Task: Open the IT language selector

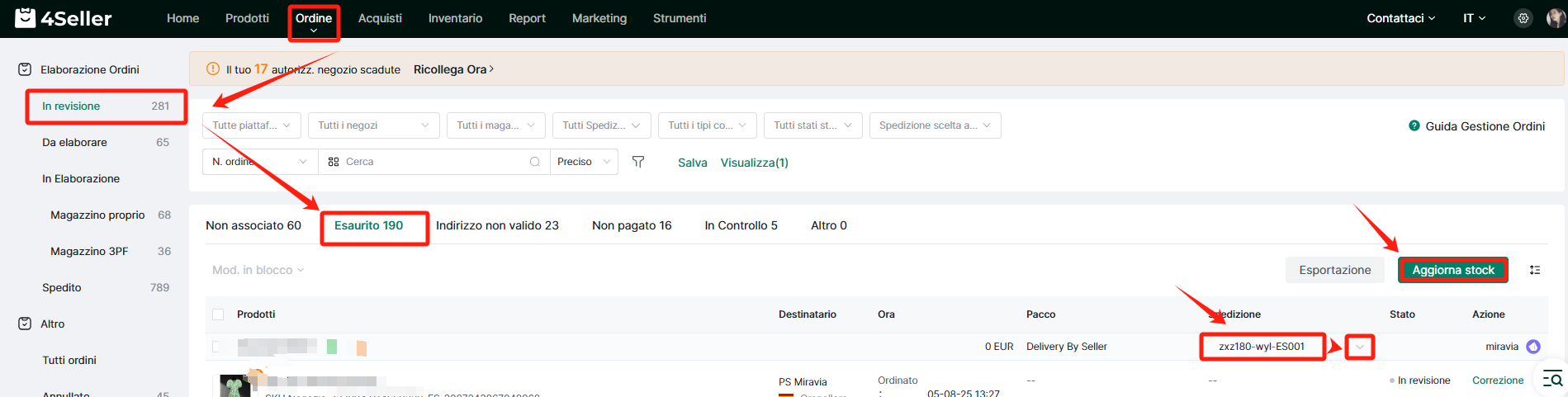Action: tap(1475, 18)
